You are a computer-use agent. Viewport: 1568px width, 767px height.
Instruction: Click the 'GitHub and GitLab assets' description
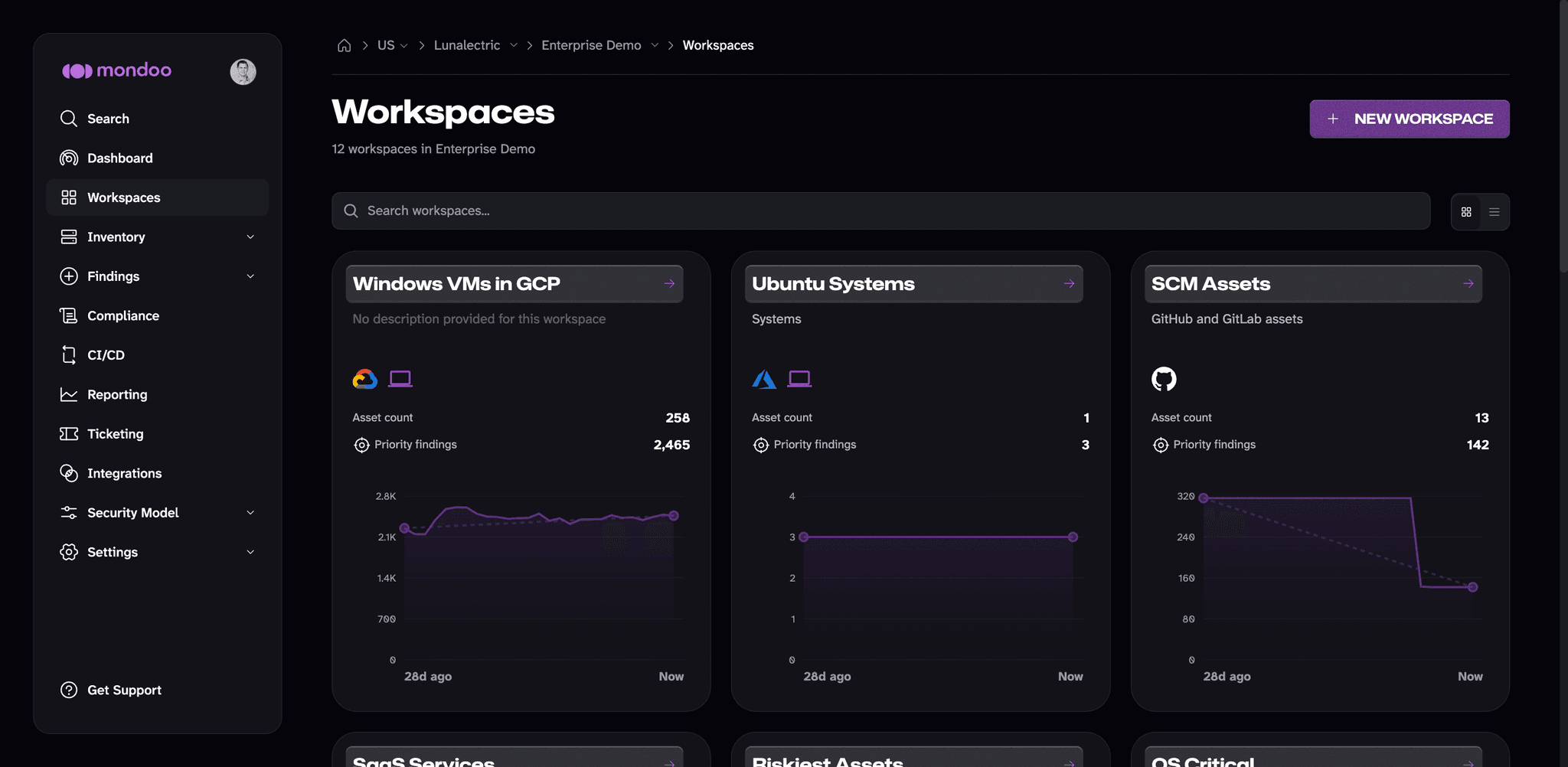[x=1227, y=319]
